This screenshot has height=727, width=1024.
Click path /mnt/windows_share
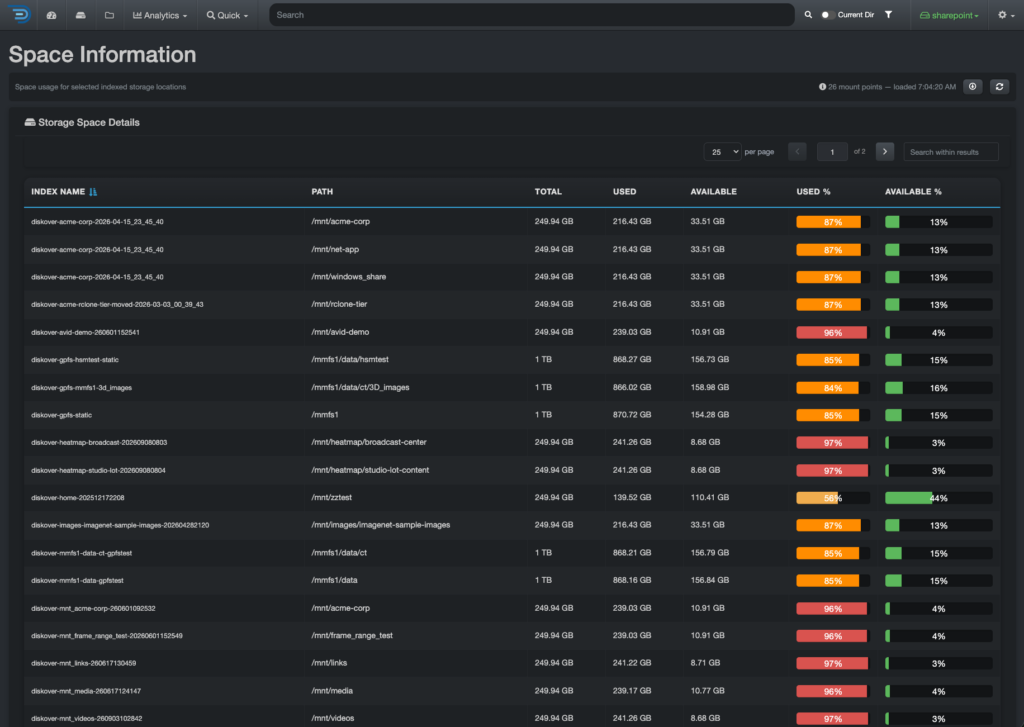[x=349, y=277]
